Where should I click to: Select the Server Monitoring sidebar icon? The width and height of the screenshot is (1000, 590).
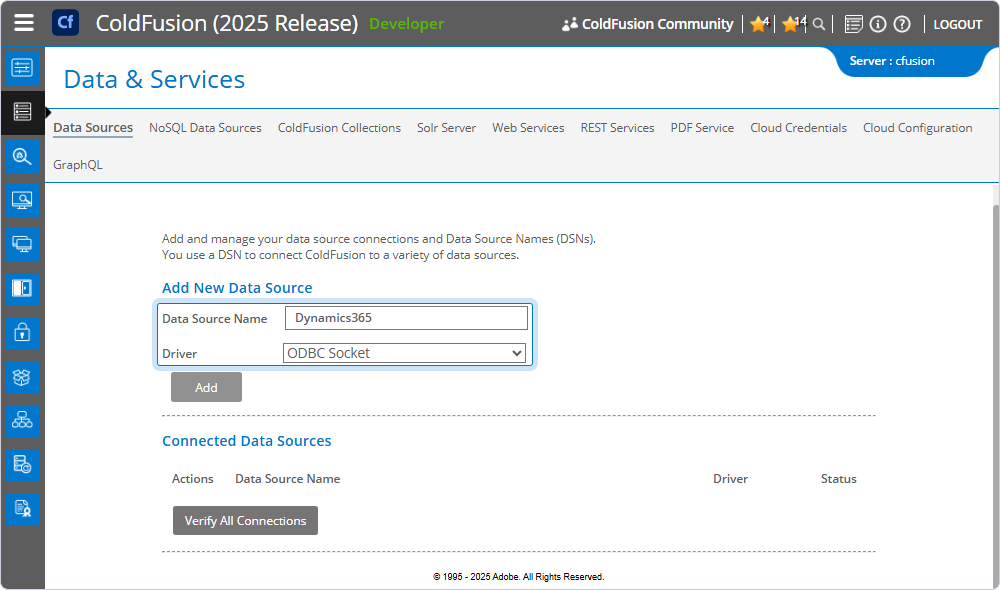(22, 200)
